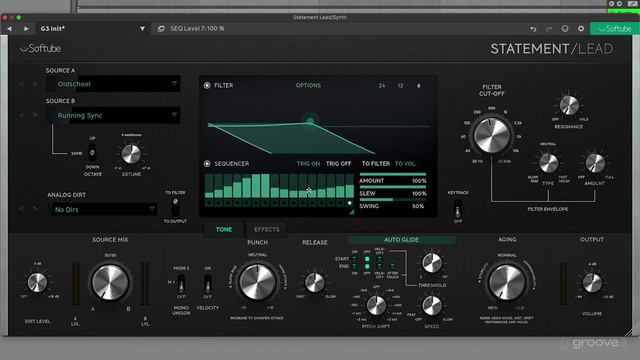Undo the last change in the top bar
Viewport: 640px width, 360px height.
click(x=533, y=29)
